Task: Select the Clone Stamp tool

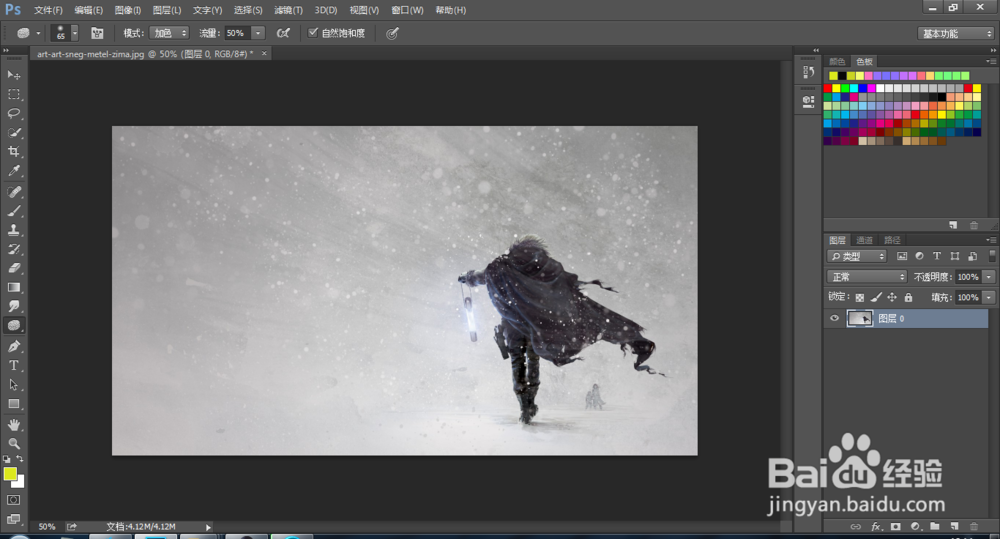Action: click(13, 230)
